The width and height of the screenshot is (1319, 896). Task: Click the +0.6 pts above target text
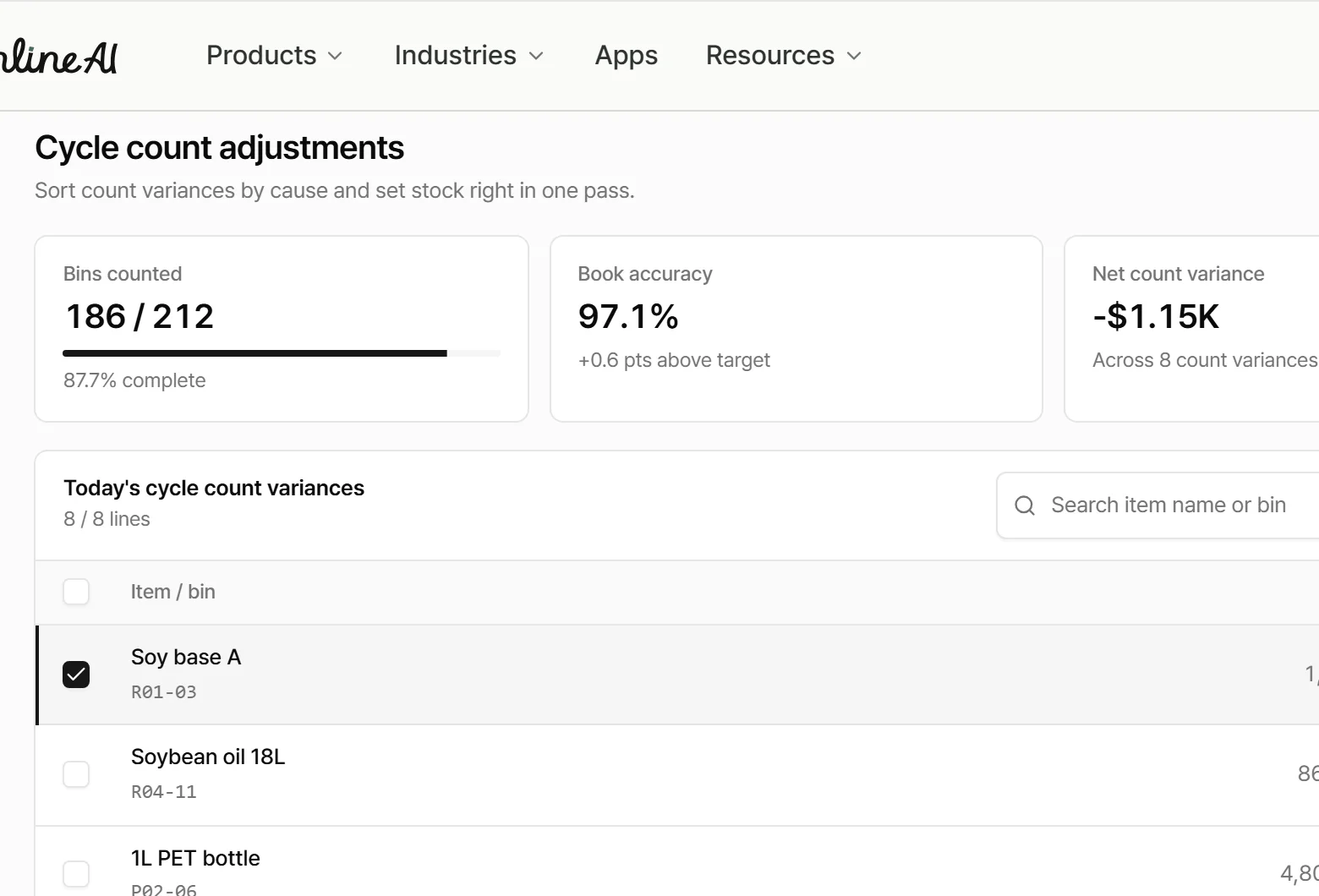click(x=674, y=360)
